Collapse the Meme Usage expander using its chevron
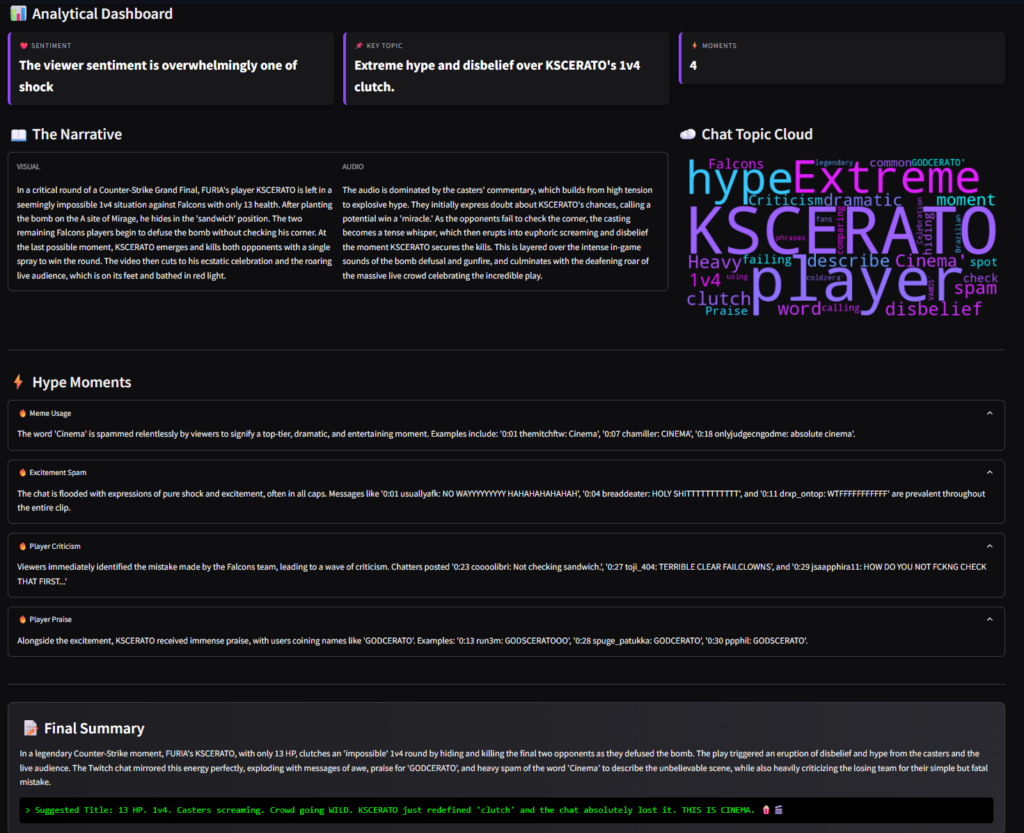 pyautogui.click(x=989, y=413)
